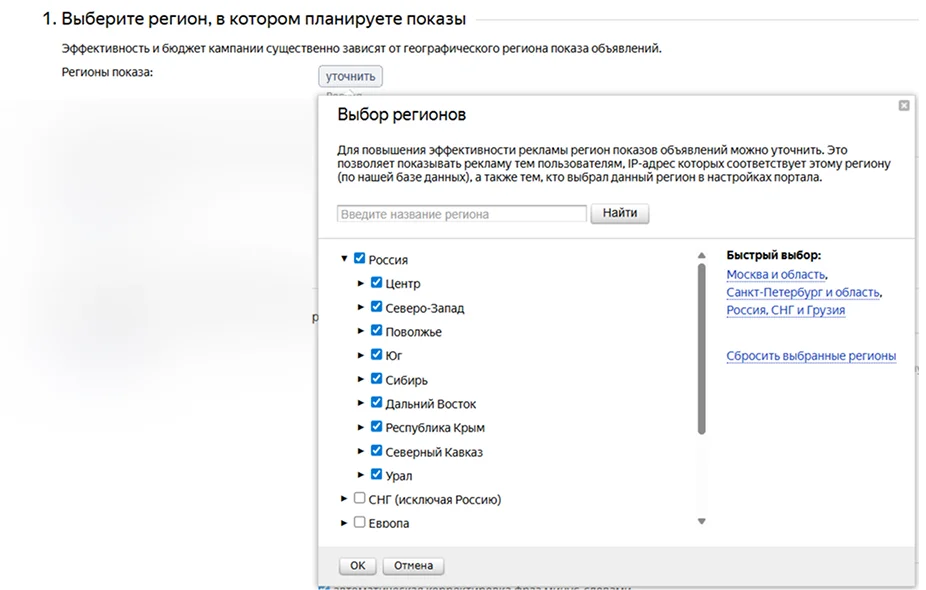Select Санкт-Петербург и область quick link
Screen dimensions: 926x590
[x=803, y=292]
